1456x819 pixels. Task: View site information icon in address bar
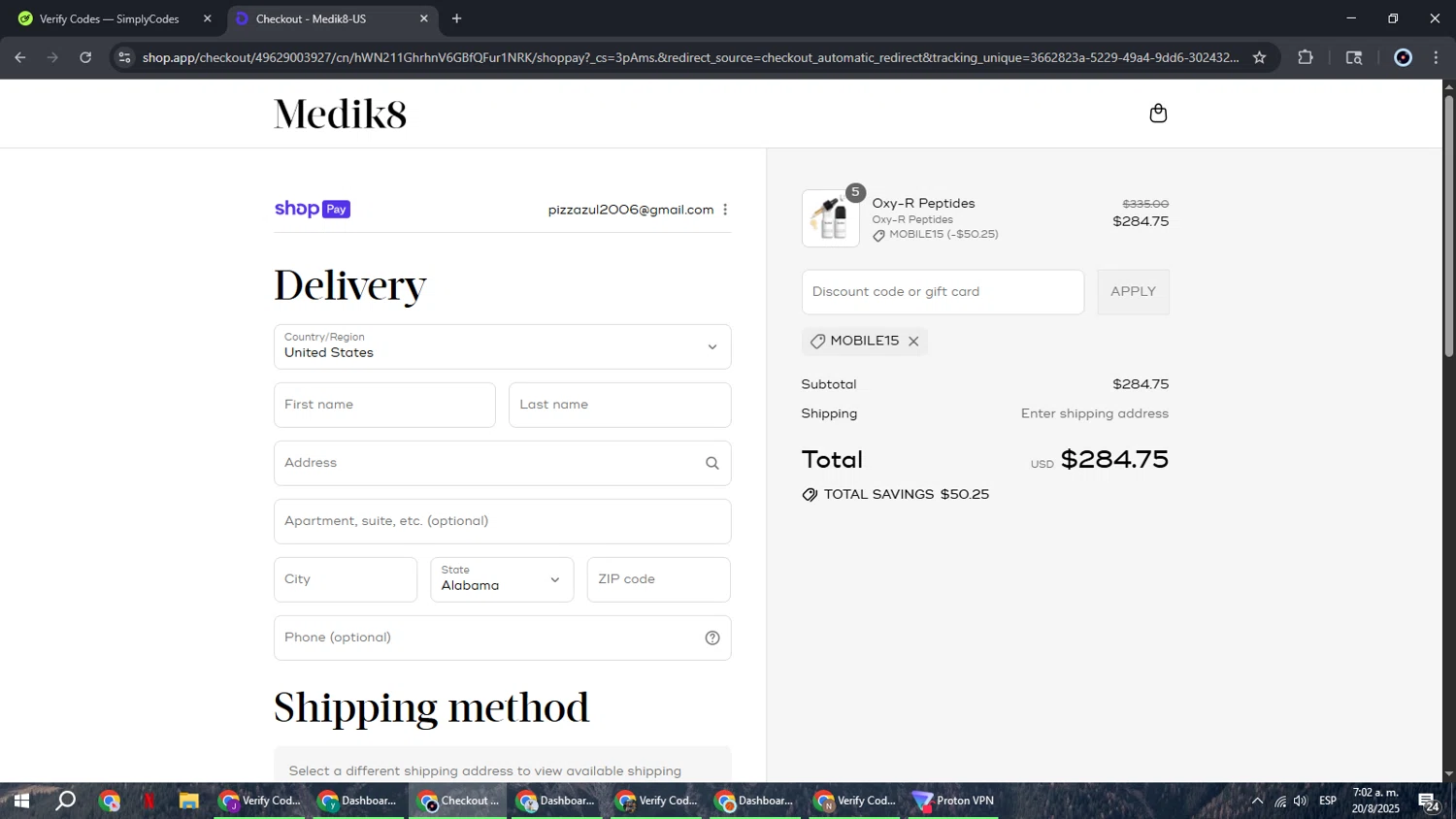pos(124,58)
